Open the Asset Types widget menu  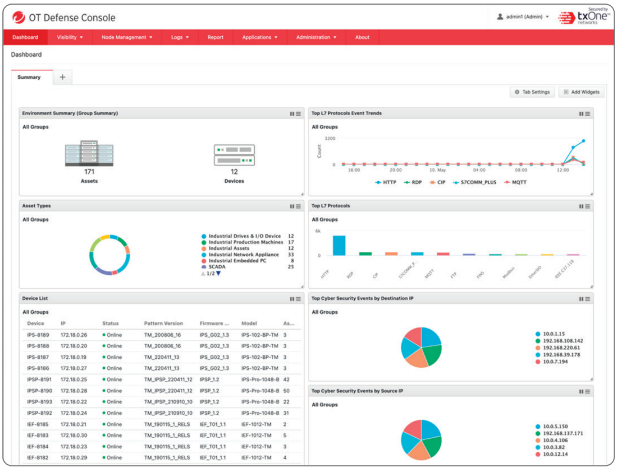coord(298,206)
